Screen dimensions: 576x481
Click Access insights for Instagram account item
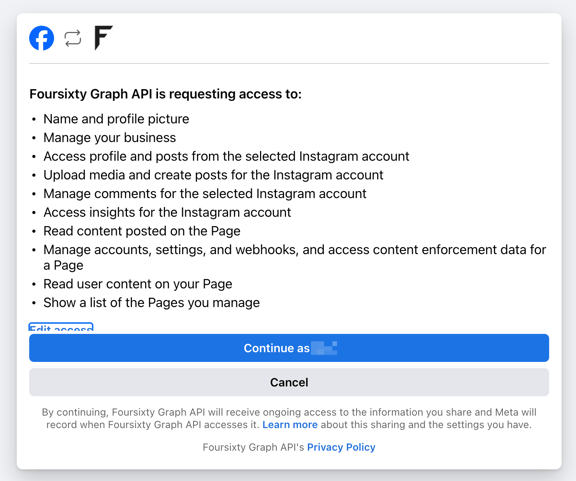pyautogui.click(x=167, y=212)
